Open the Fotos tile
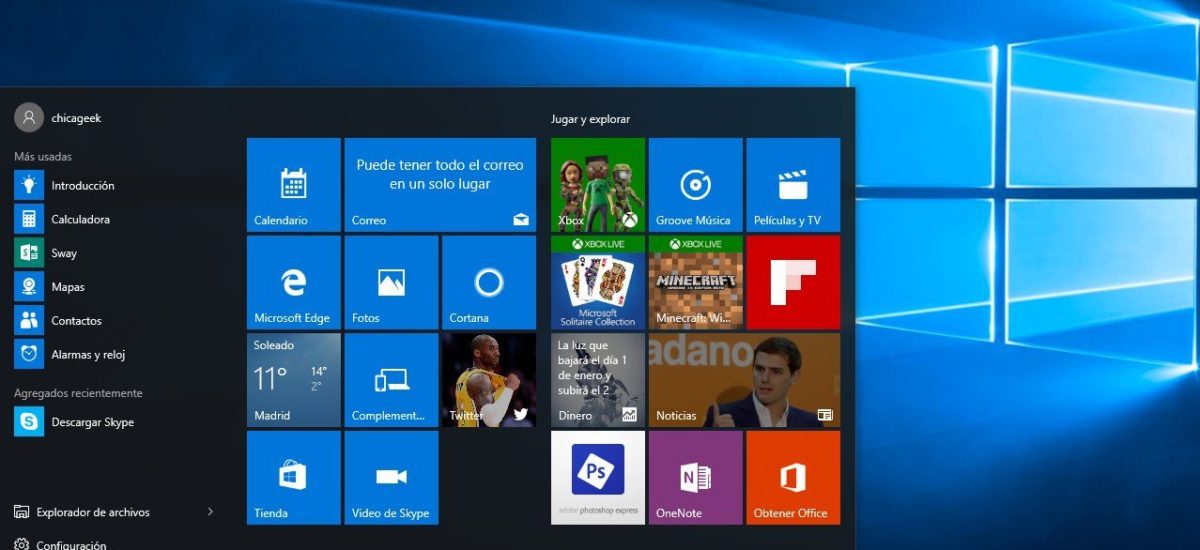This screenshot has height=550, width=1200. point(391,283)
